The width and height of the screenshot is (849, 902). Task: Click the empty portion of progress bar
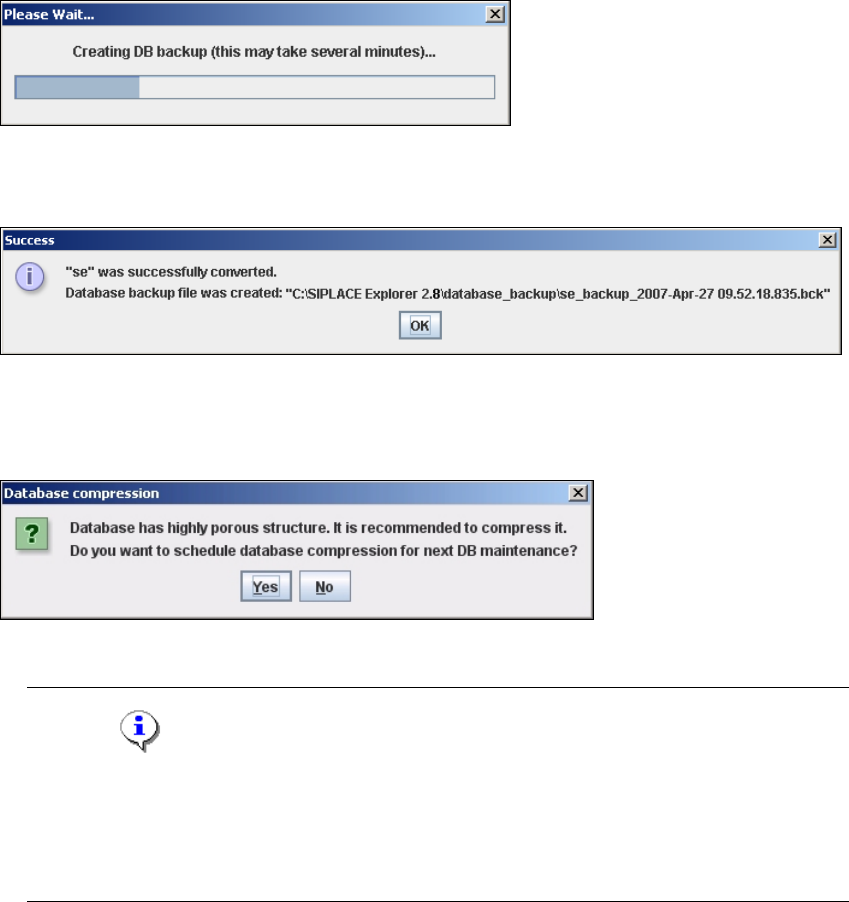[x=316, y=87]
